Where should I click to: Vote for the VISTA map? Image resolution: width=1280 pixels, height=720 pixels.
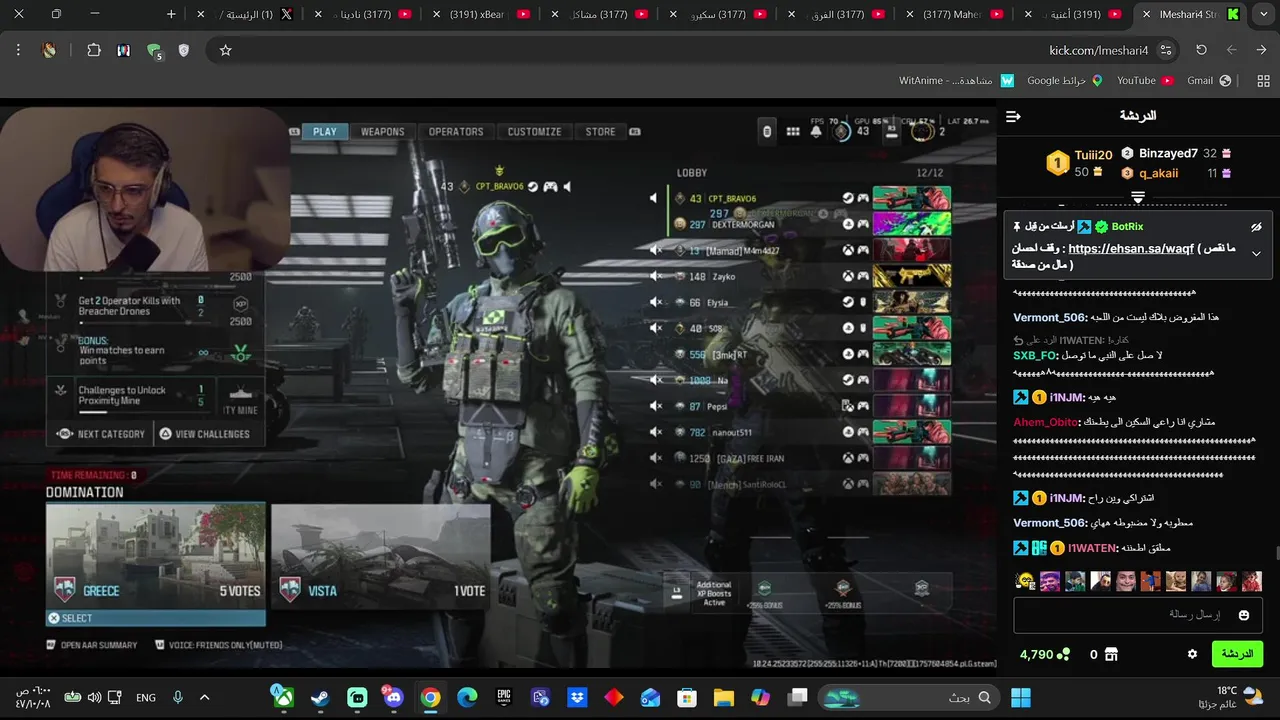tap(380, 556)
